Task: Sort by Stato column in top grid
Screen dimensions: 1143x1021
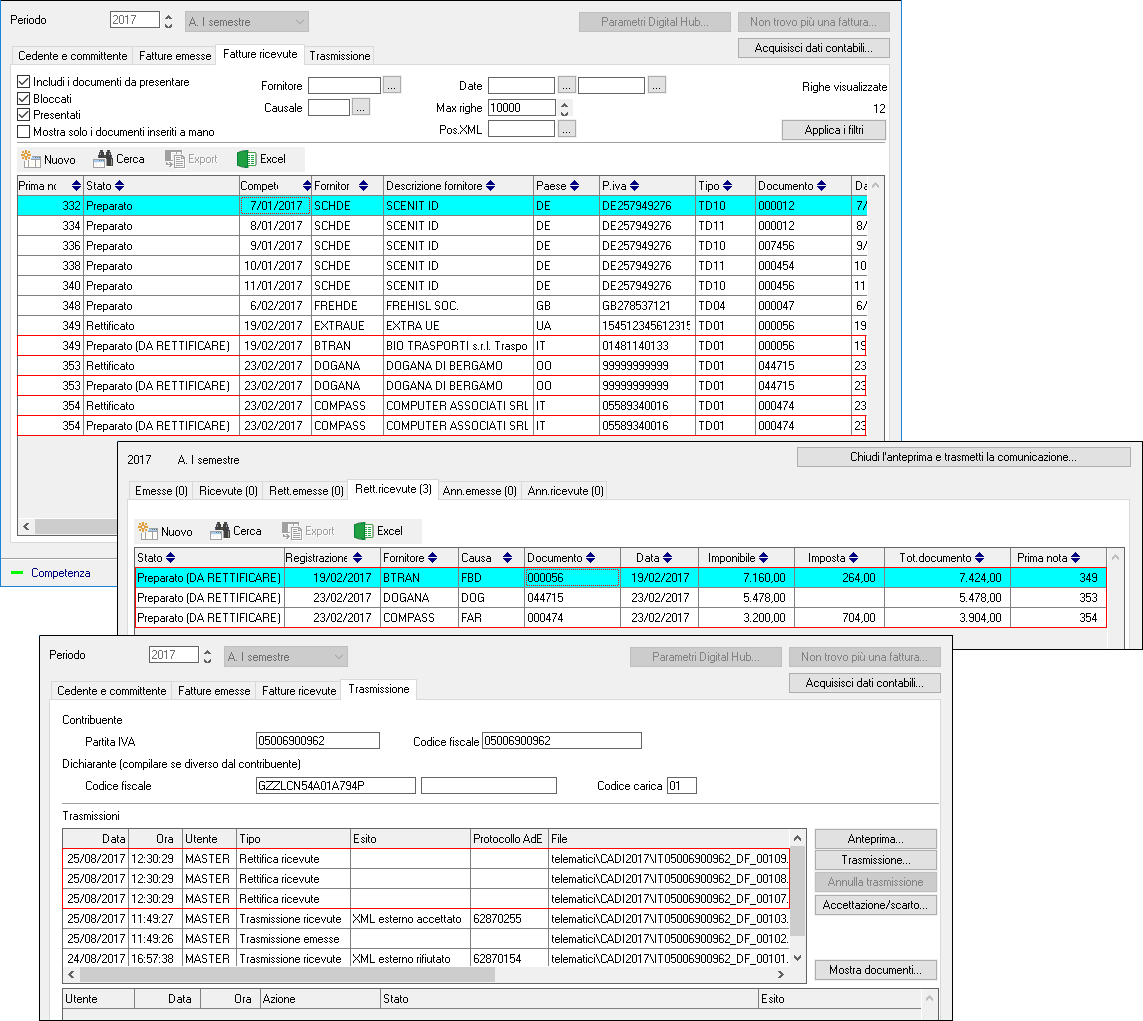Action: pos(120,186)
